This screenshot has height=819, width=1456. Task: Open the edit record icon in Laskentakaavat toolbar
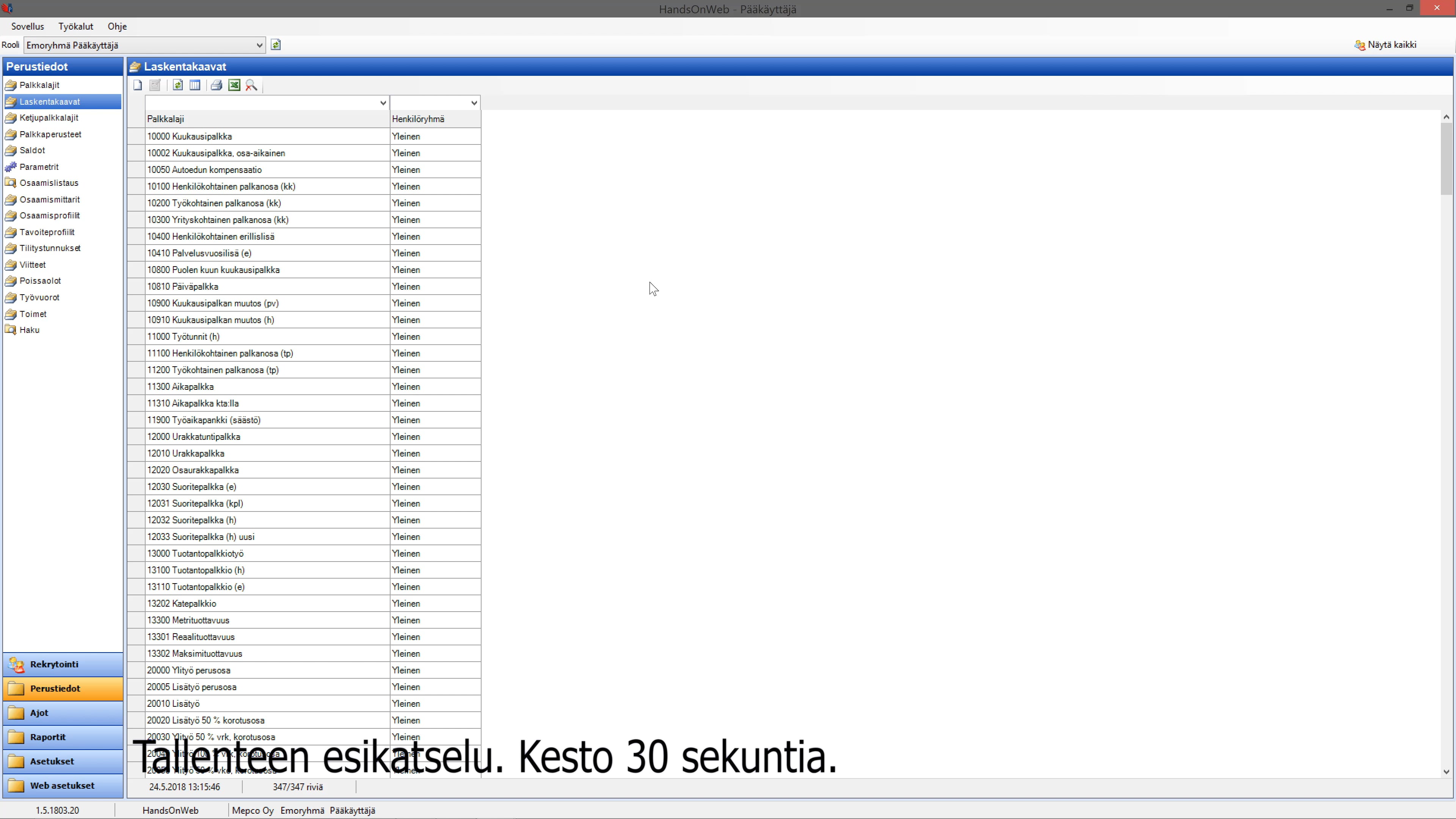[x=155, y=85]
